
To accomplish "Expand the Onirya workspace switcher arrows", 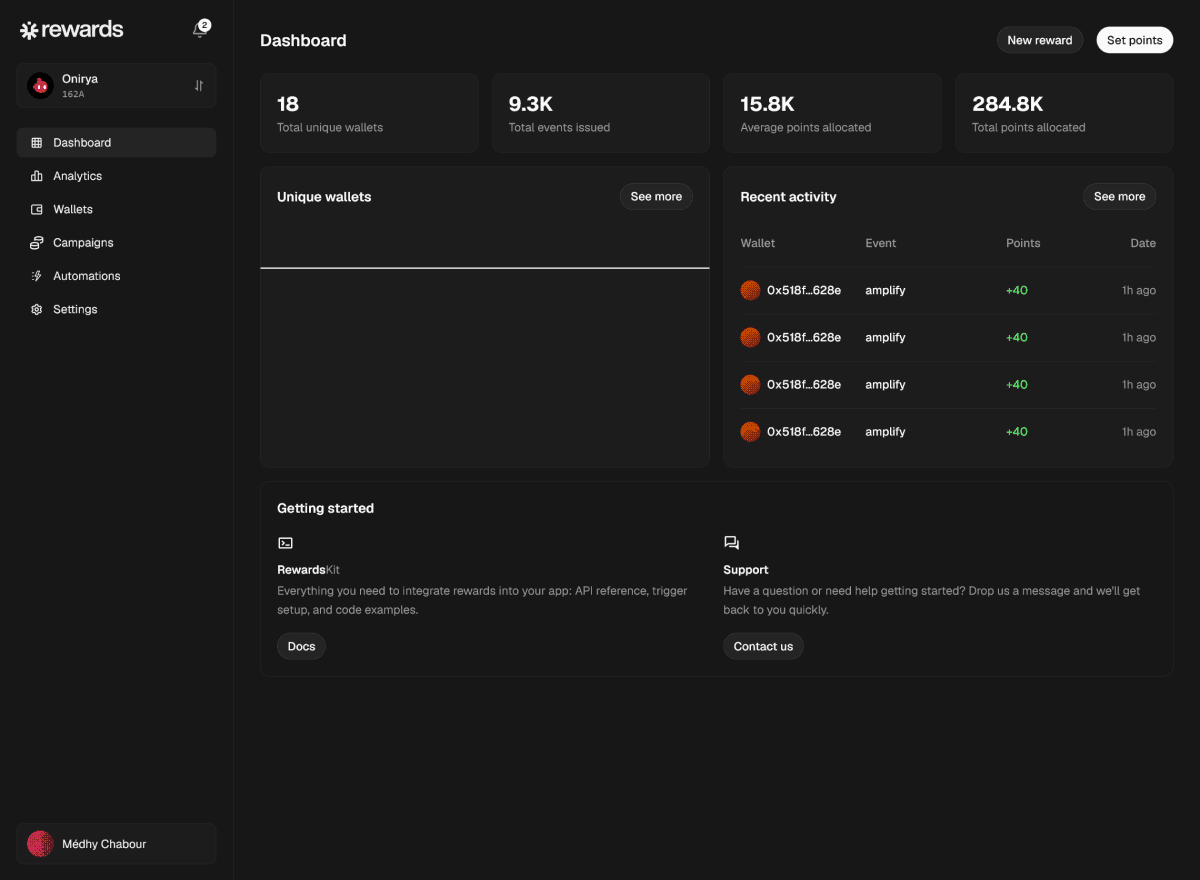I will (199, 86).
